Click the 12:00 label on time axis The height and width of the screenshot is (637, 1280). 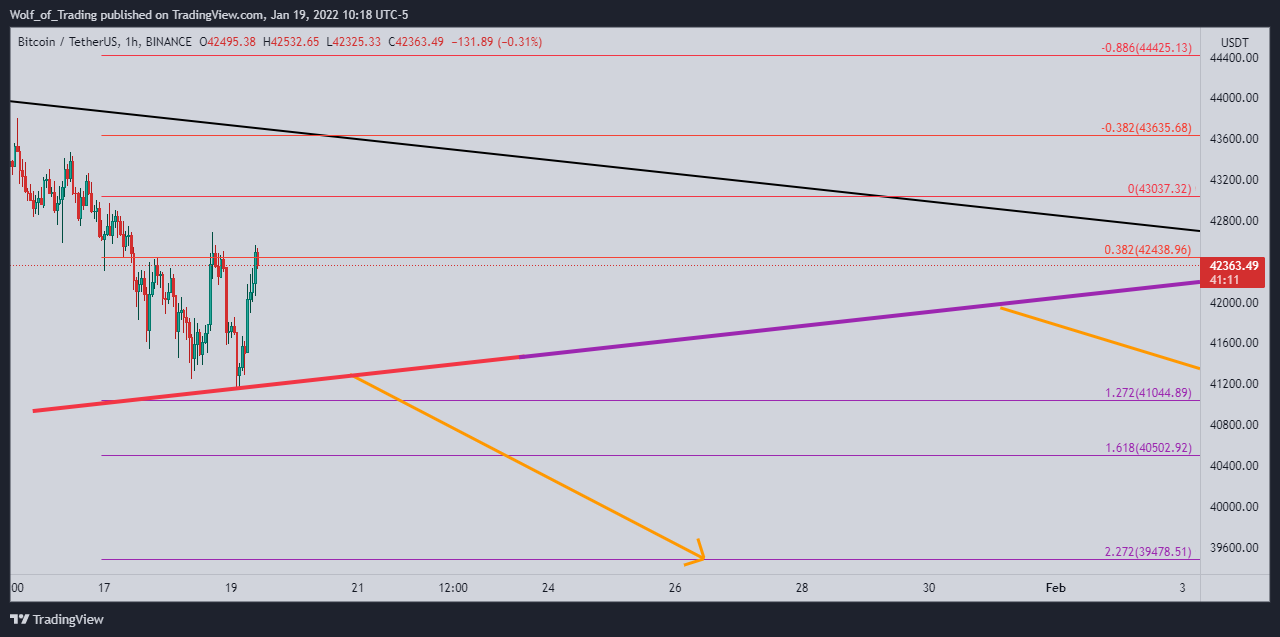[453, 588]
